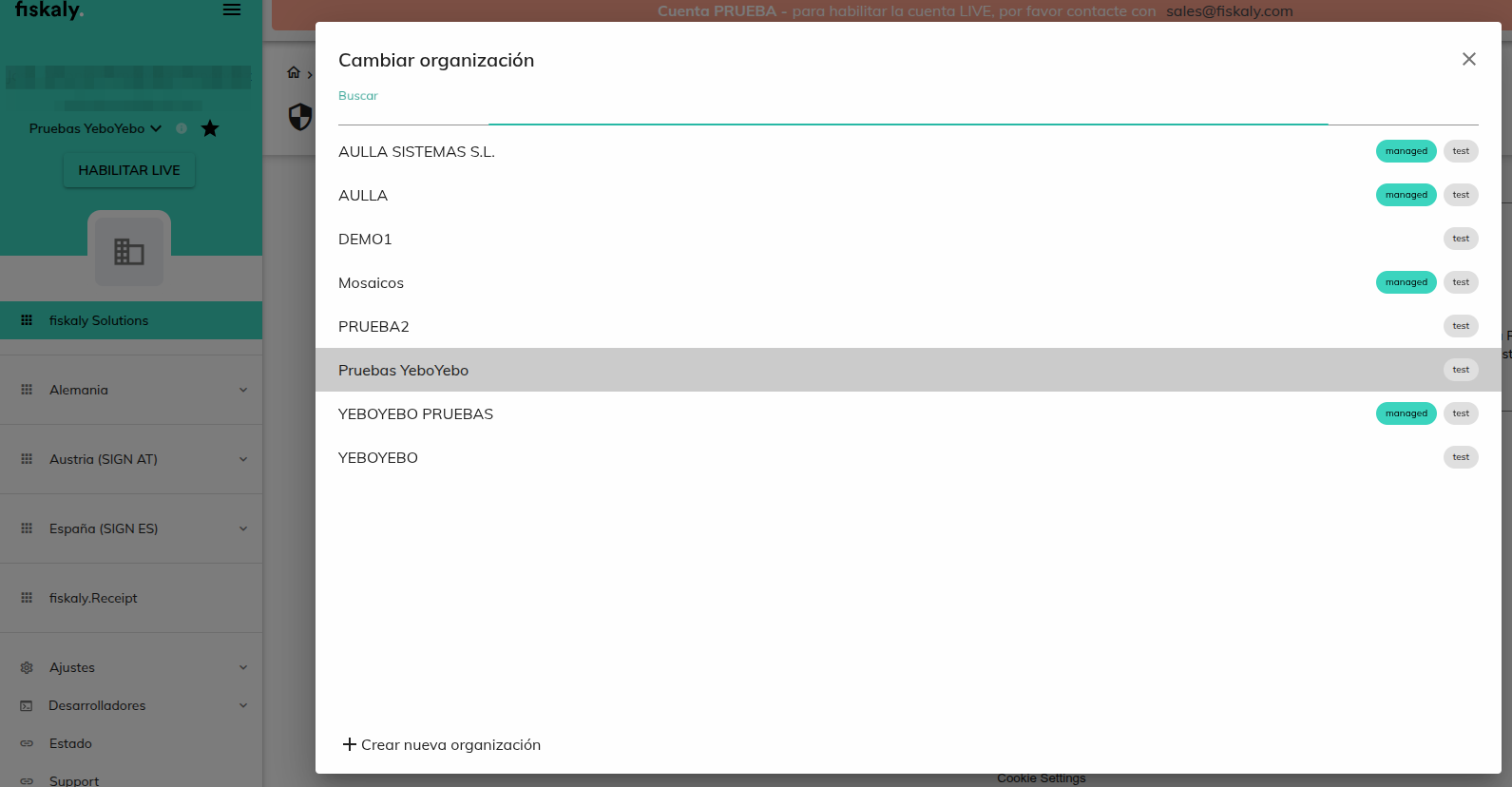1512x787 pixels.
Task: Select organization AULLA
Action: click(909, 195)
